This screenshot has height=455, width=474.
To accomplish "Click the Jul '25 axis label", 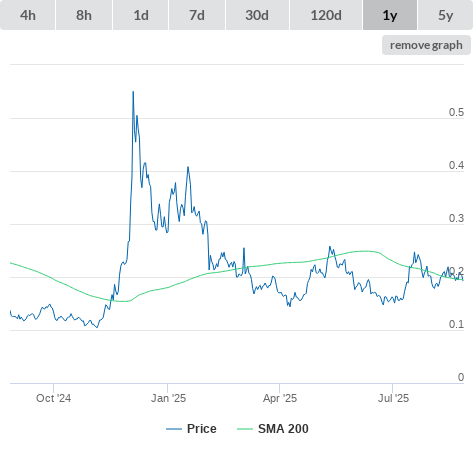I will tap(393, 398).
